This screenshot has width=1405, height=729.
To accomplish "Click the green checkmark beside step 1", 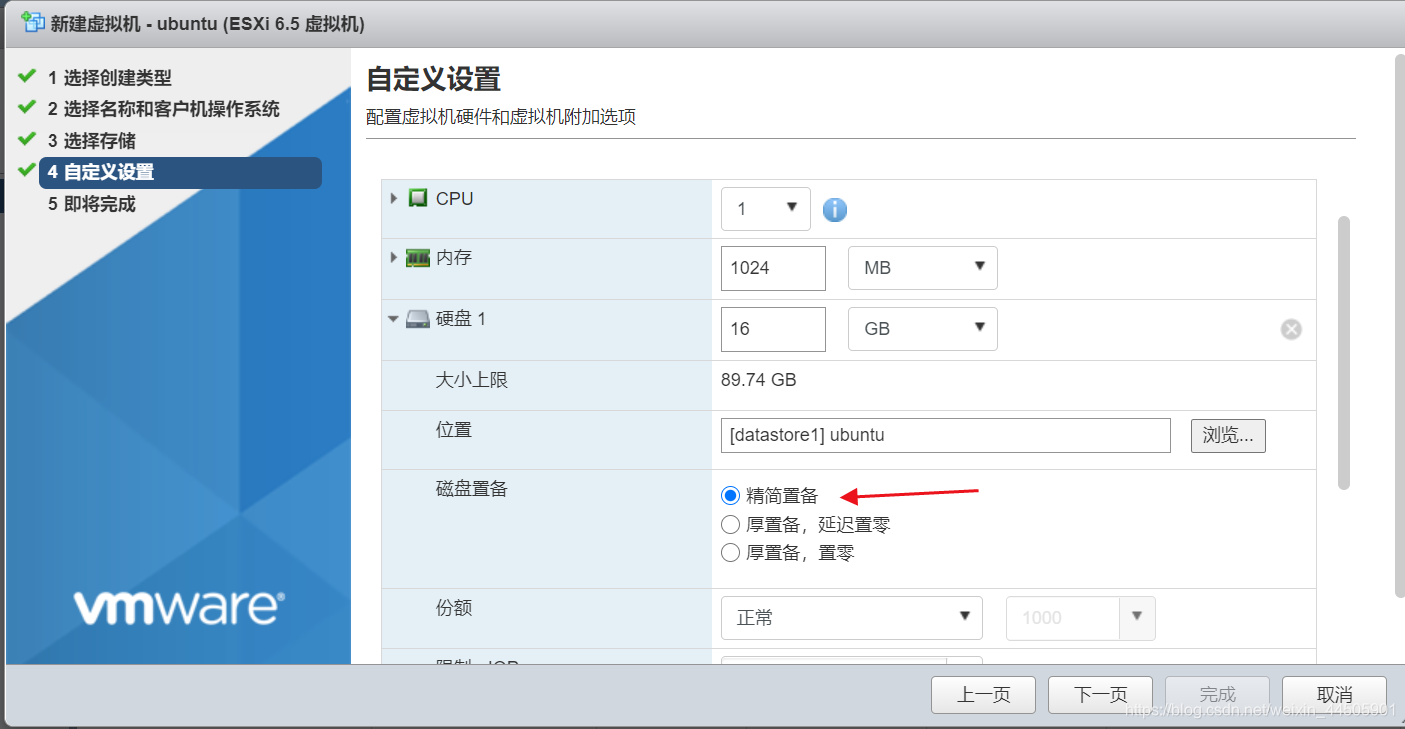I will click(x=24, y=77).
